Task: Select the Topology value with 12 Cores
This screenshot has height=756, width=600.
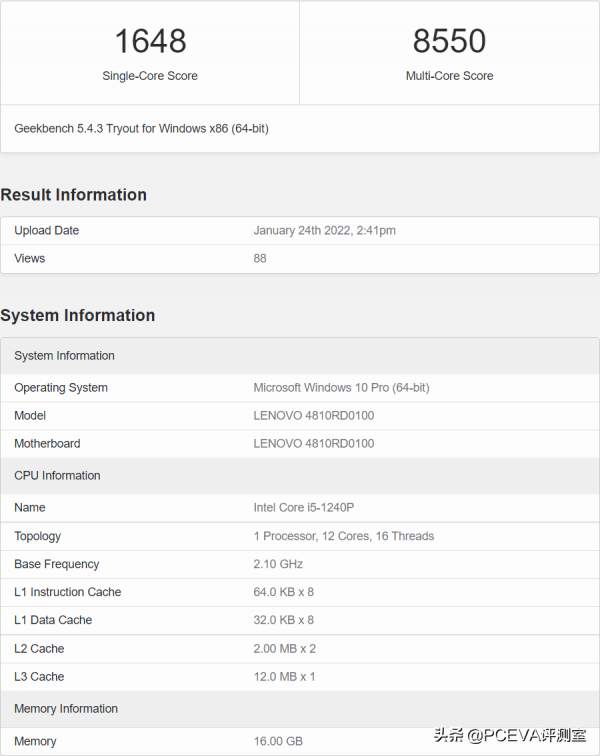Action: [344, 536]
